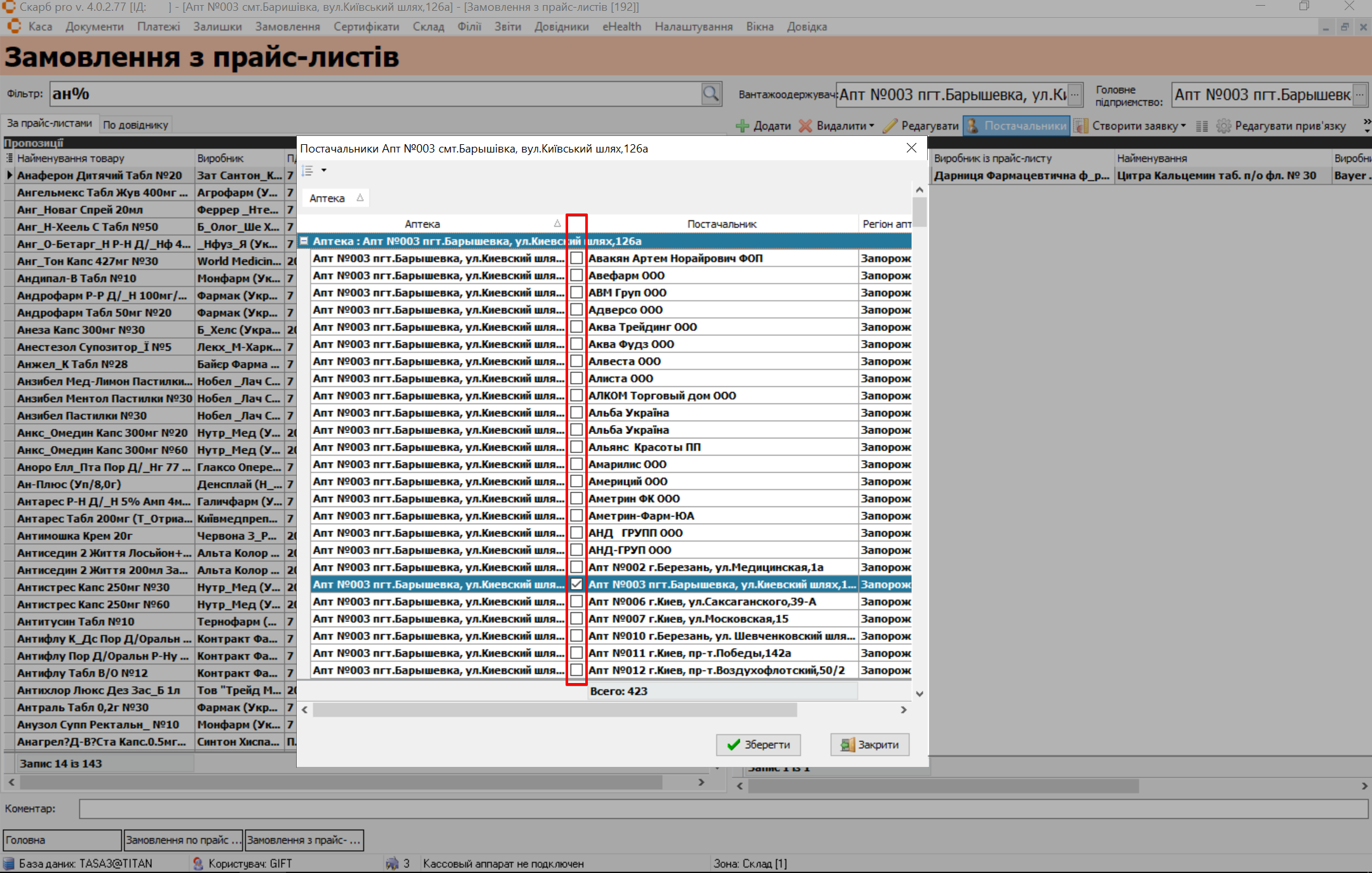The image size is (1372, 873).
Task: Check the Авефарм ООО supplier checkbox
Action: pos(576,275)
